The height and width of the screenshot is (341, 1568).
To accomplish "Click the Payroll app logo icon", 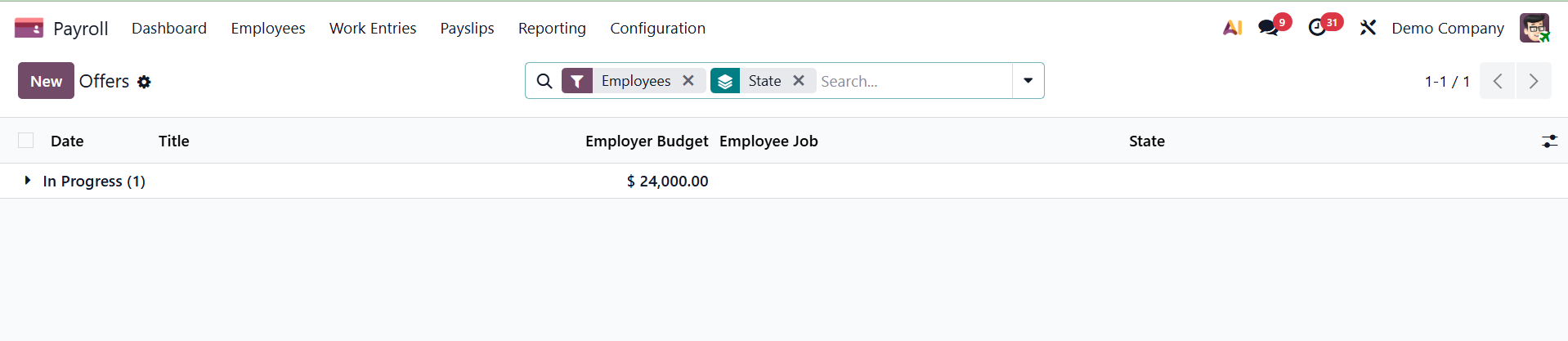I will 29,29.
